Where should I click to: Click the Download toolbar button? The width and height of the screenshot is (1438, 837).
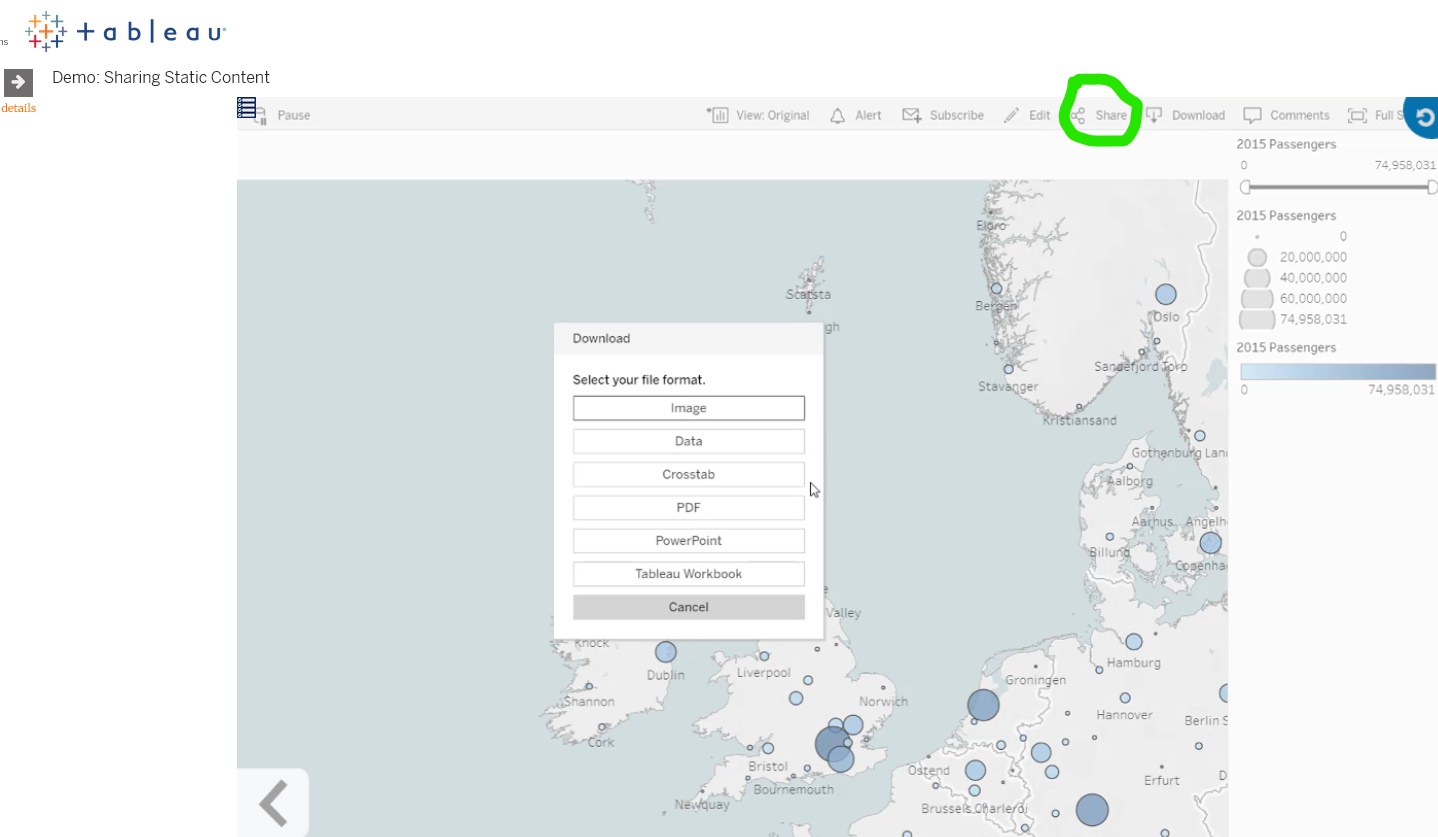click(x=1185, y=115)
